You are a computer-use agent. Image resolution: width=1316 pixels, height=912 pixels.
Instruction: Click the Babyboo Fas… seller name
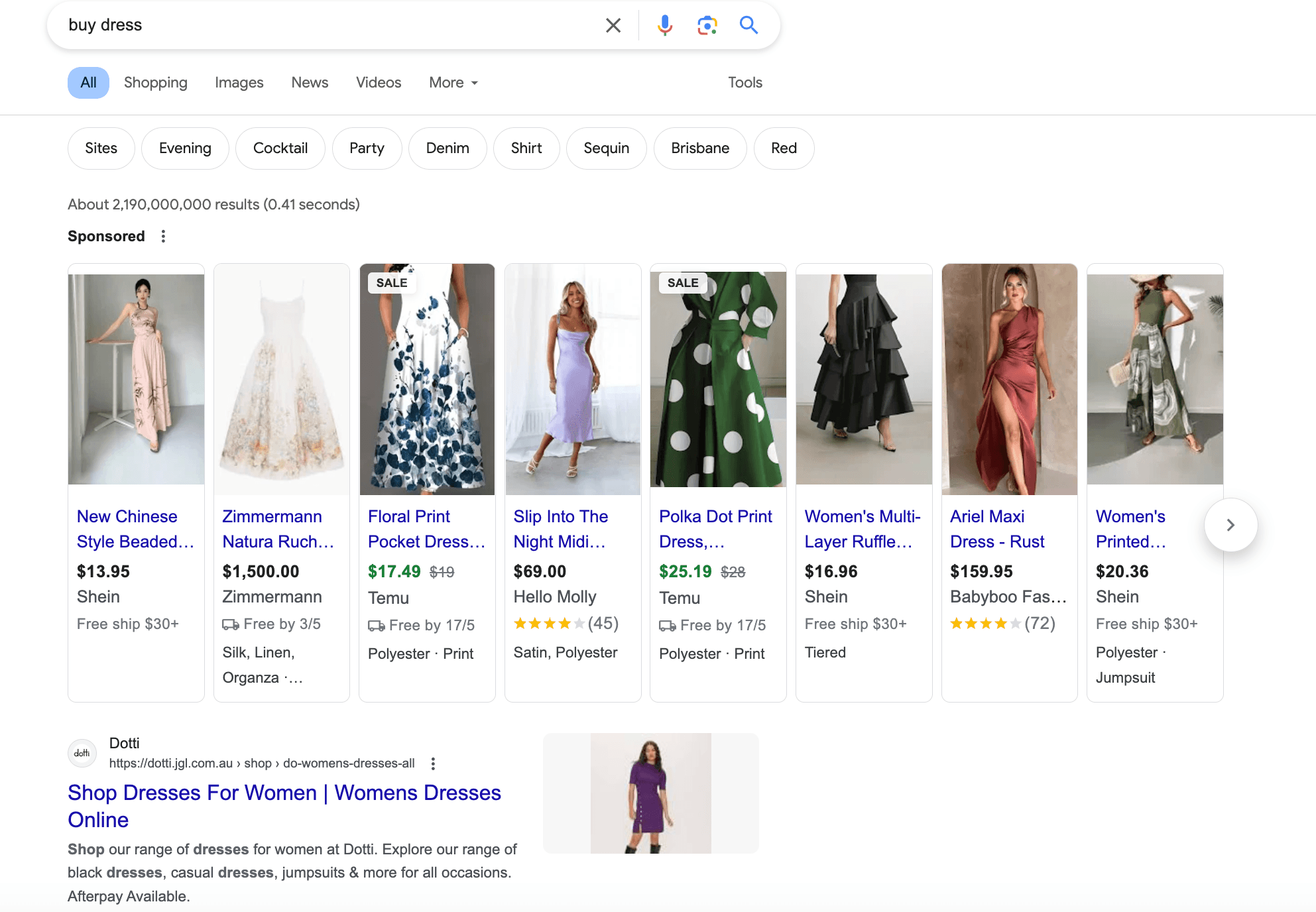pos(1008,597)
